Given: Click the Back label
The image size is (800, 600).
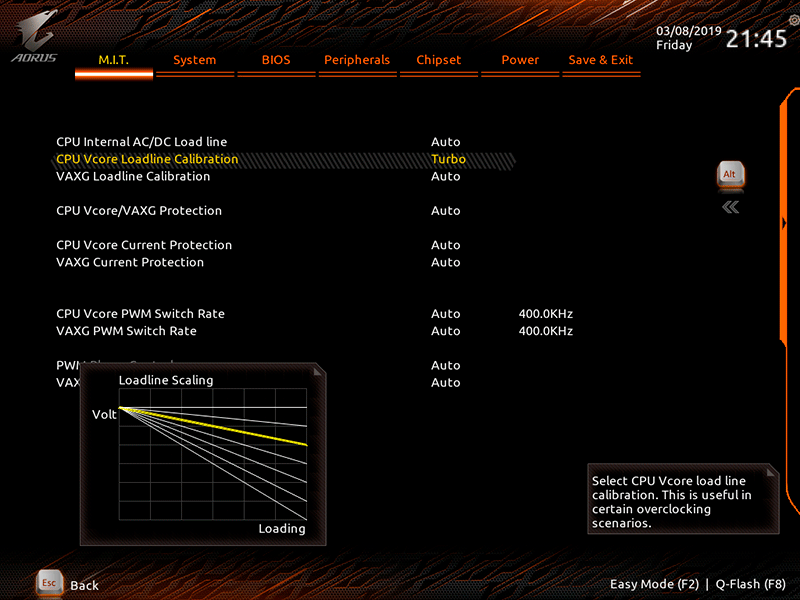Looking at the screenshot, I should (84, 586).
